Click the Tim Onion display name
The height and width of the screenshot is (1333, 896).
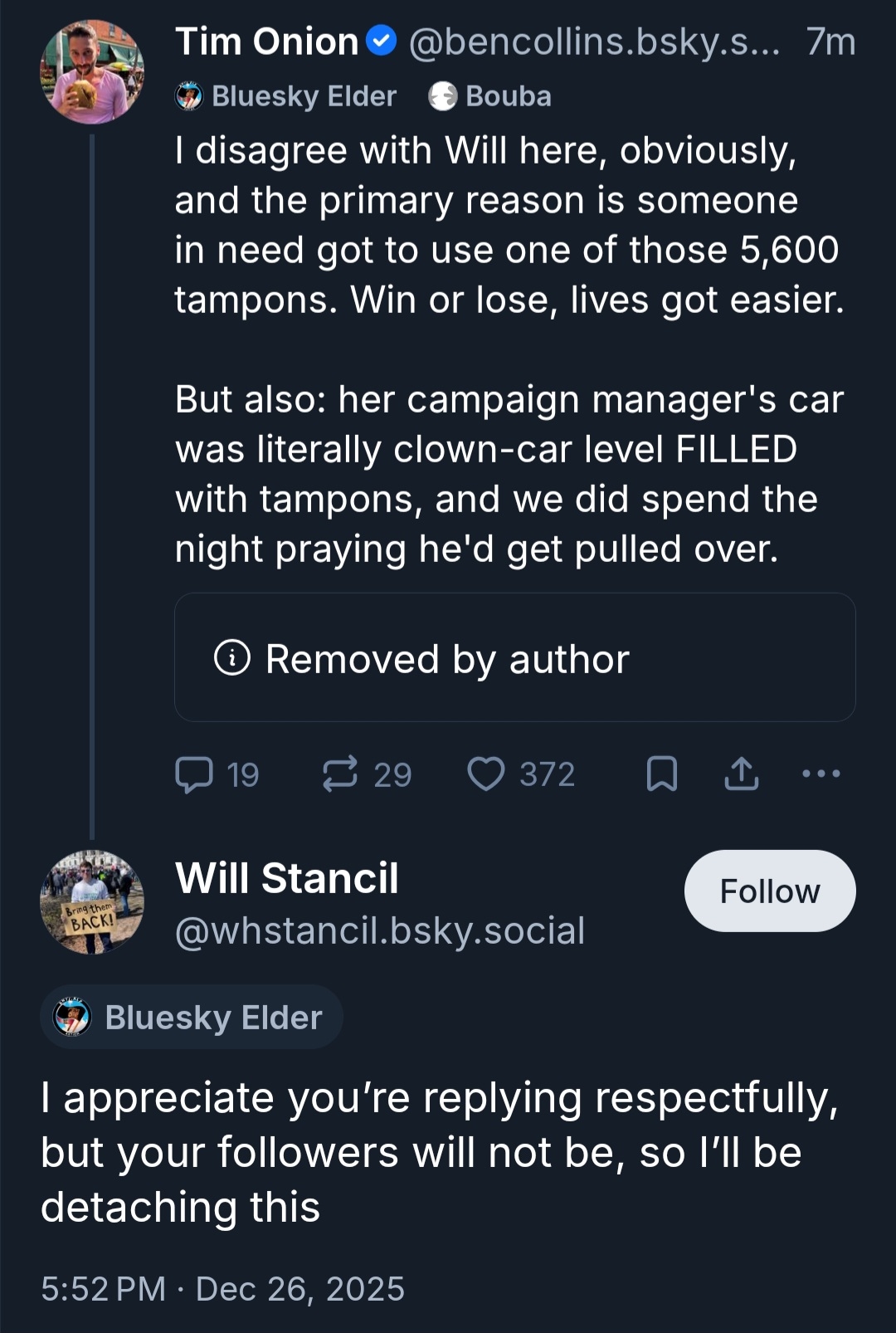[x=266, y=42]
